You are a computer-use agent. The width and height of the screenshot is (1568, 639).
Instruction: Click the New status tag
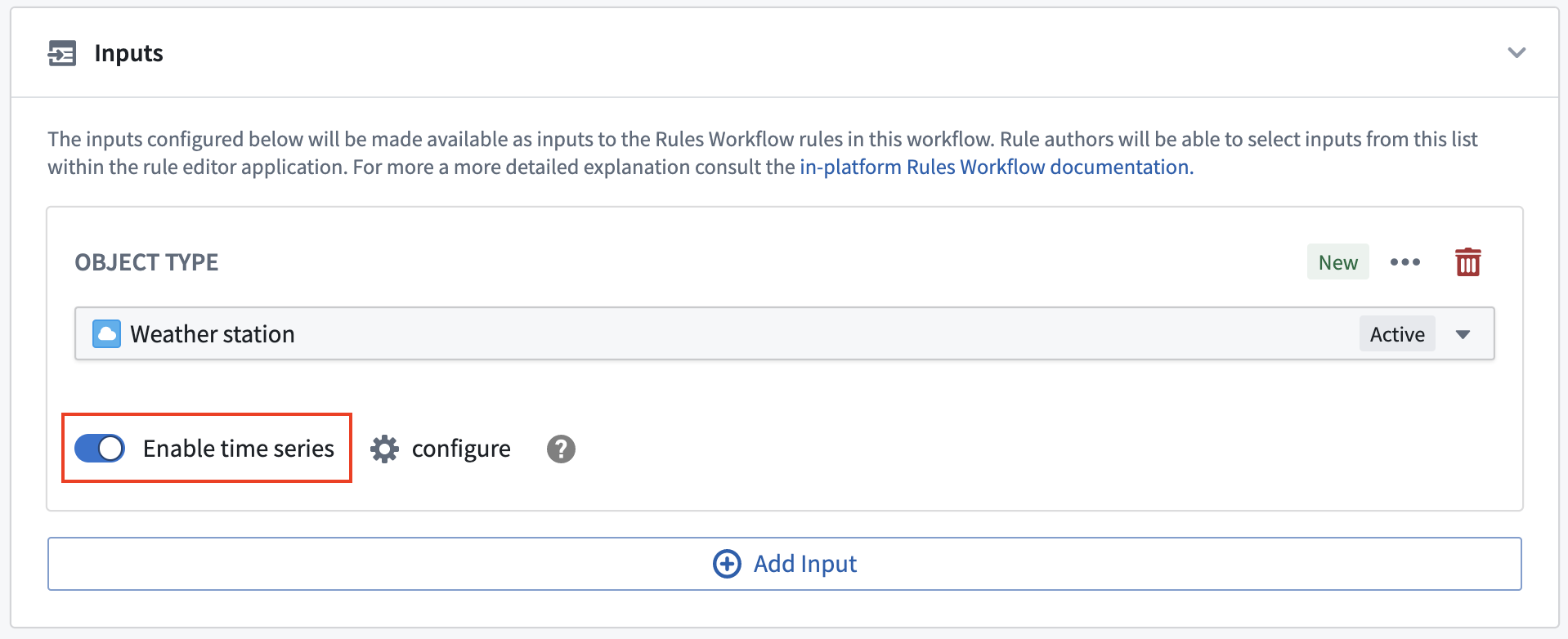(x=1337, y=262)
